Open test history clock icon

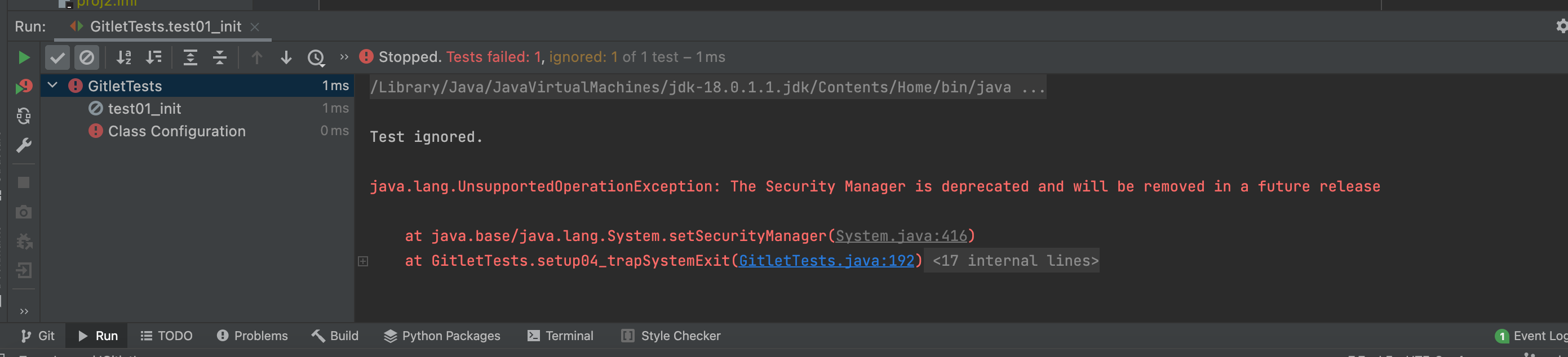tap(316, 58)
